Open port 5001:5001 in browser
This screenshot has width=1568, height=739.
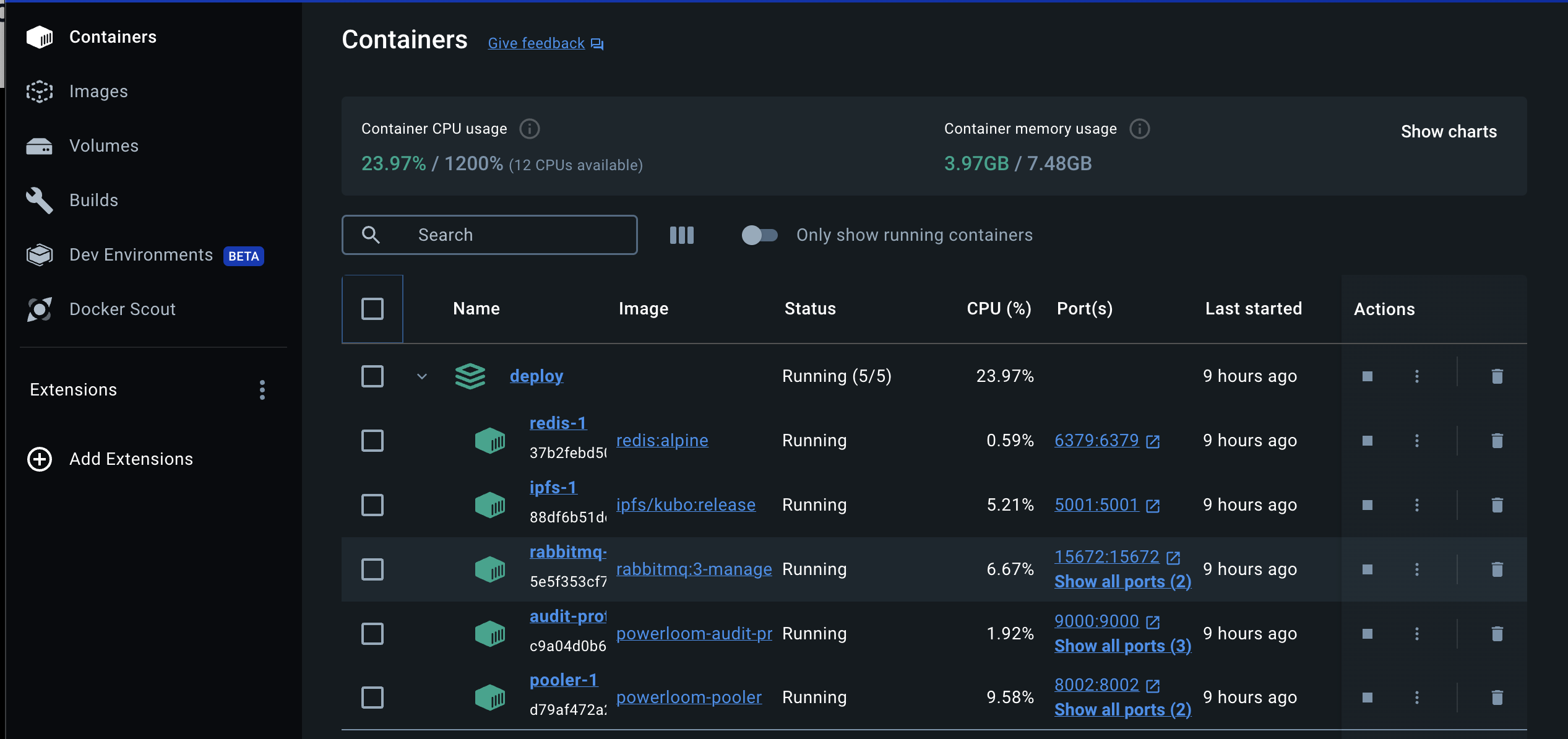pyautogui.click(x=1106, y=505)
